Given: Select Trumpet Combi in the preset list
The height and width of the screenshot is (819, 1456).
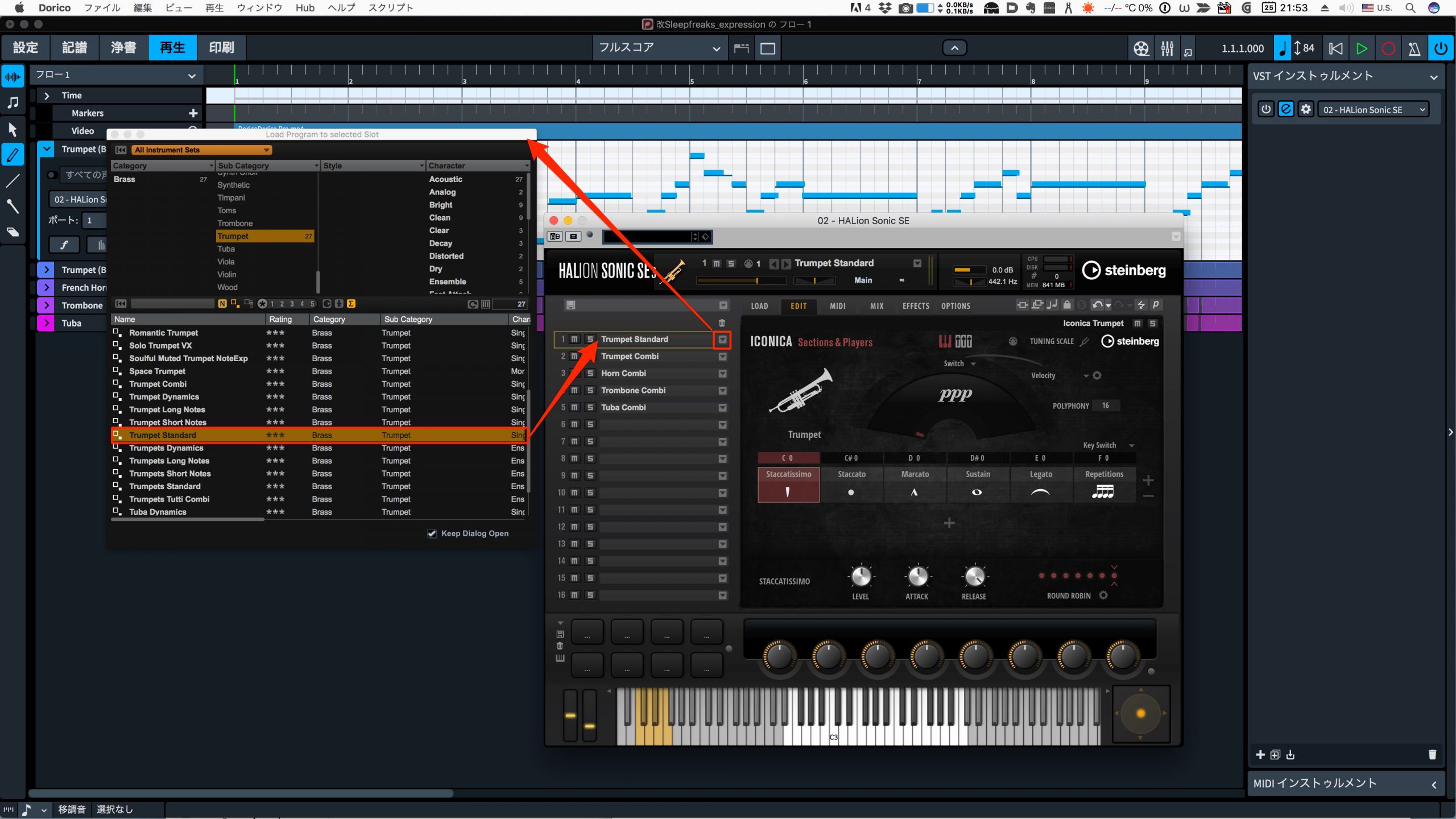Looking at the screenshot, I should coord(158,384).
